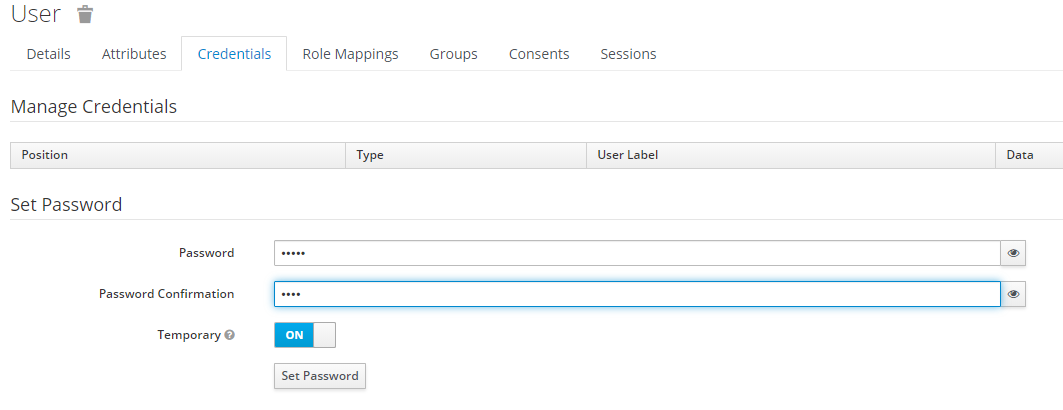
Task: Go to the Role Mappings tab
Action: 350,54
